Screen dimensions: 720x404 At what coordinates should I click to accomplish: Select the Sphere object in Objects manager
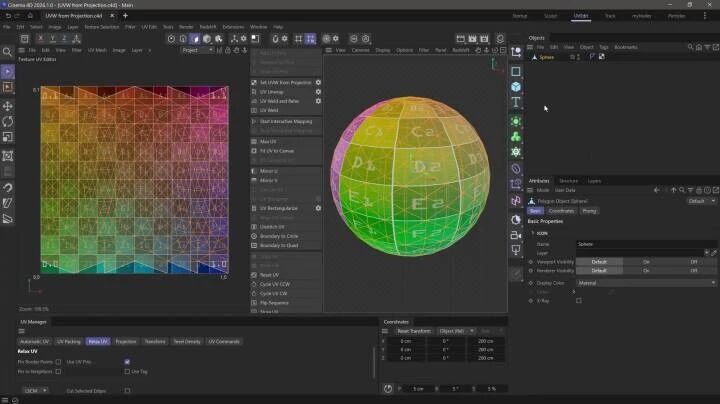click(x=548, y=57)
